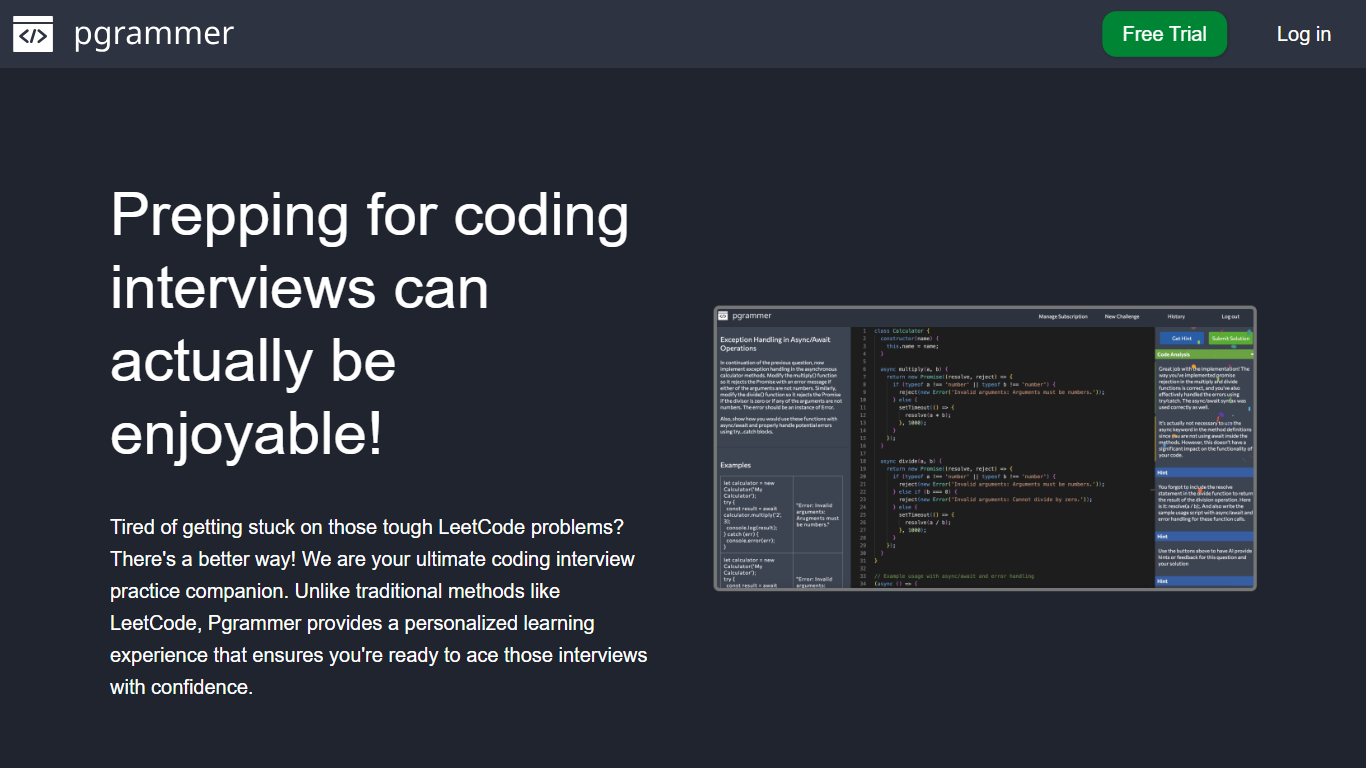
Task: Open New Challenge in the preview navbar
Action: point(1121,316)
